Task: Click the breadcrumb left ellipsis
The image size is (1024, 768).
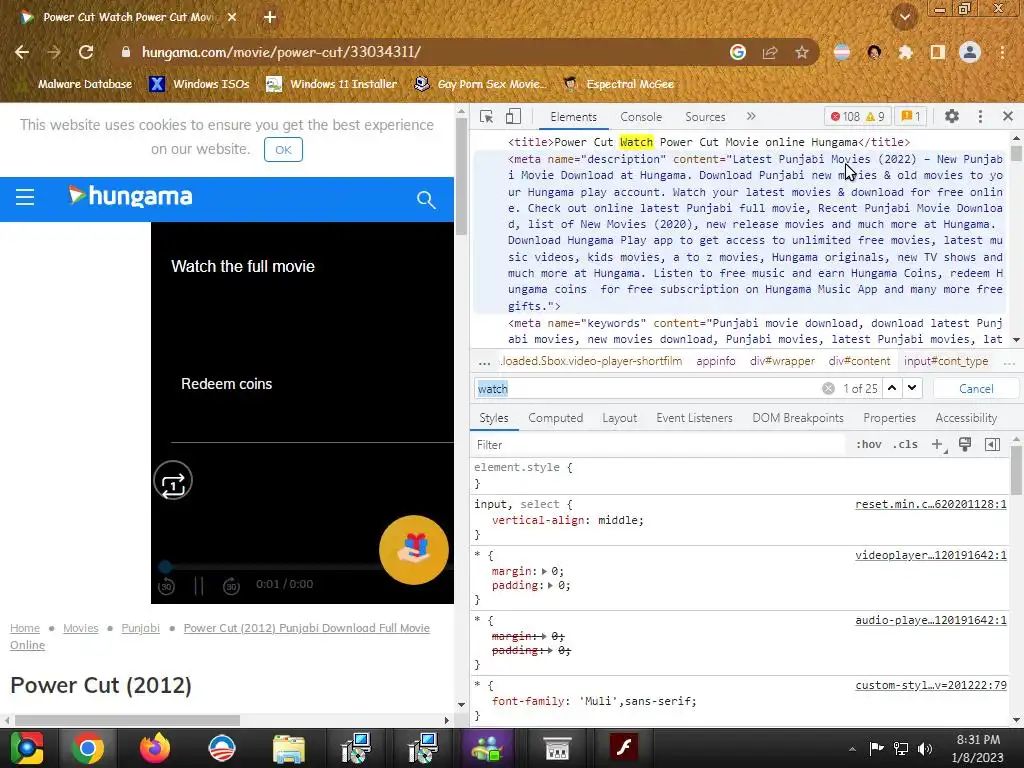Action: [484, 362]
